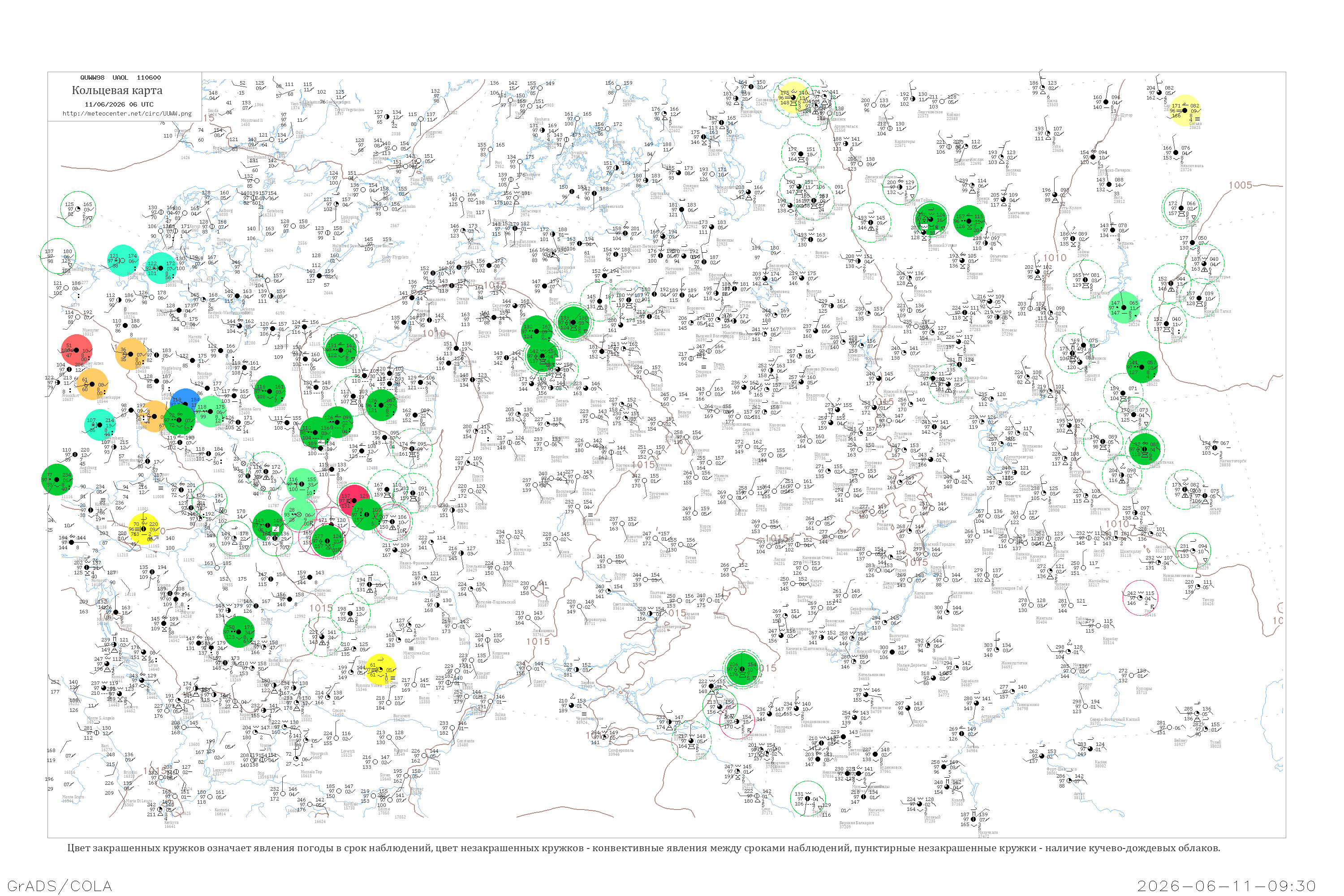Click the "Лешуконское 22573" station label
This screenshot has width=1344, height=896.
click(930, 114)
